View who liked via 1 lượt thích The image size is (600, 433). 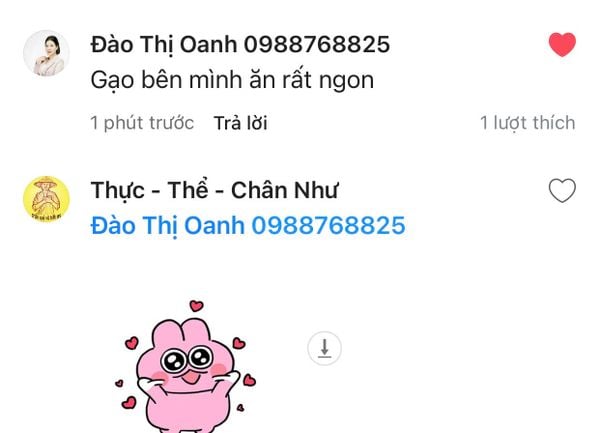(x=528, y=123)
